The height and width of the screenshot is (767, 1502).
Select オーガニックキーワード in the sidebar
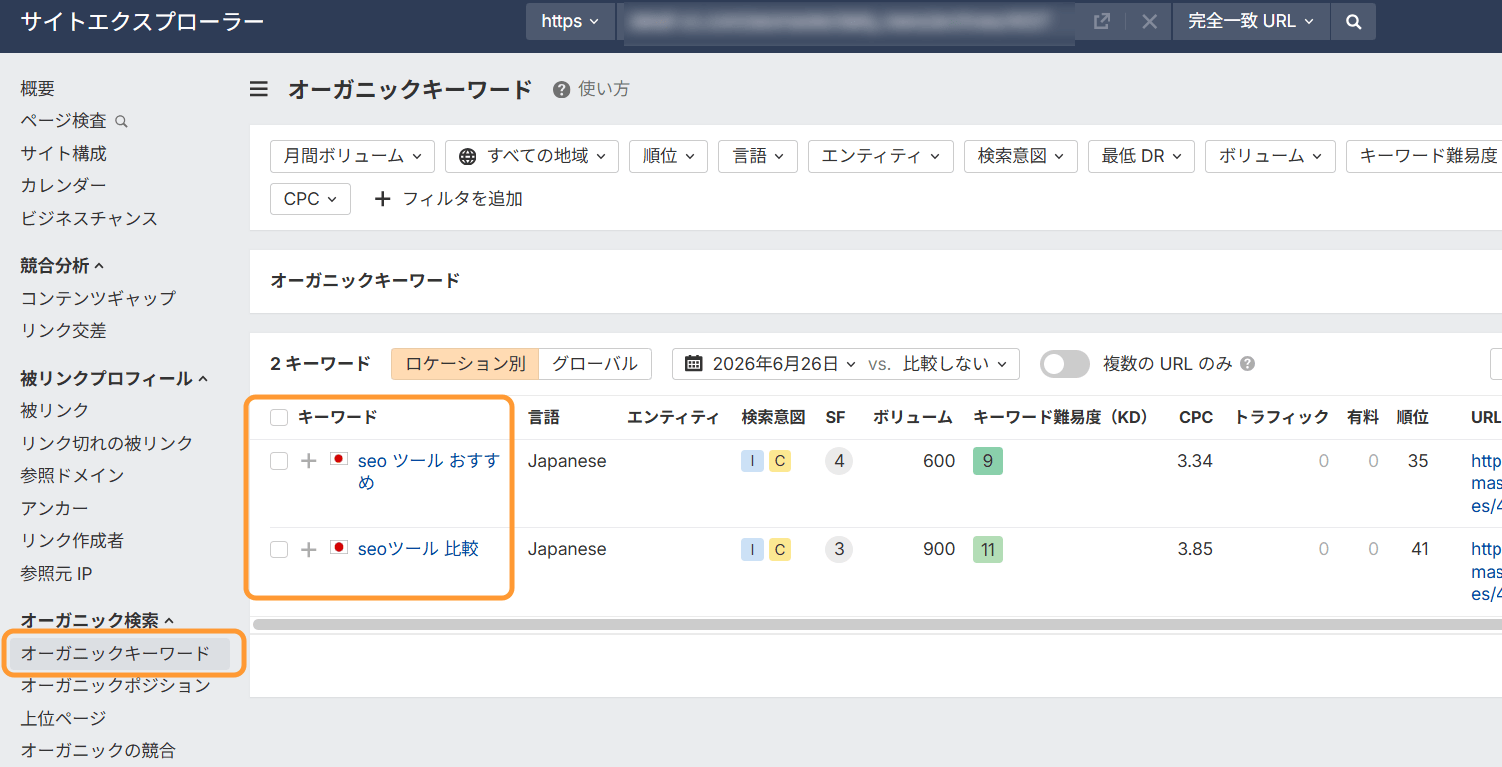coord(116,654)
